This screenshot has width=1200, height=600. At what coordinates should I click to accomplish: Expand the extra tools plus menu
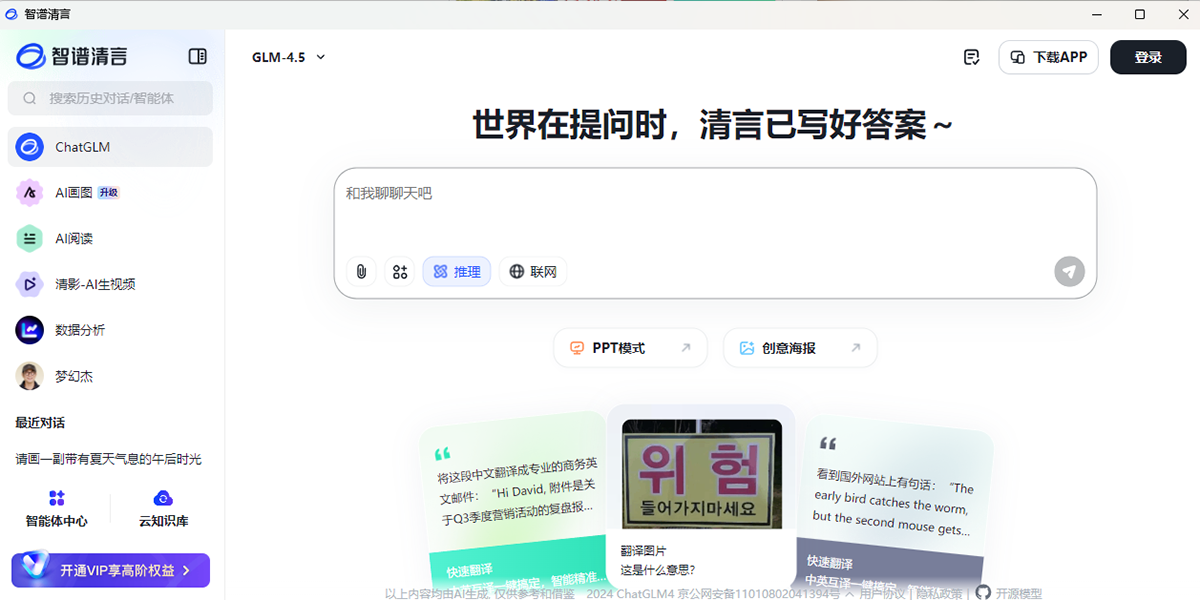point(400,271)
